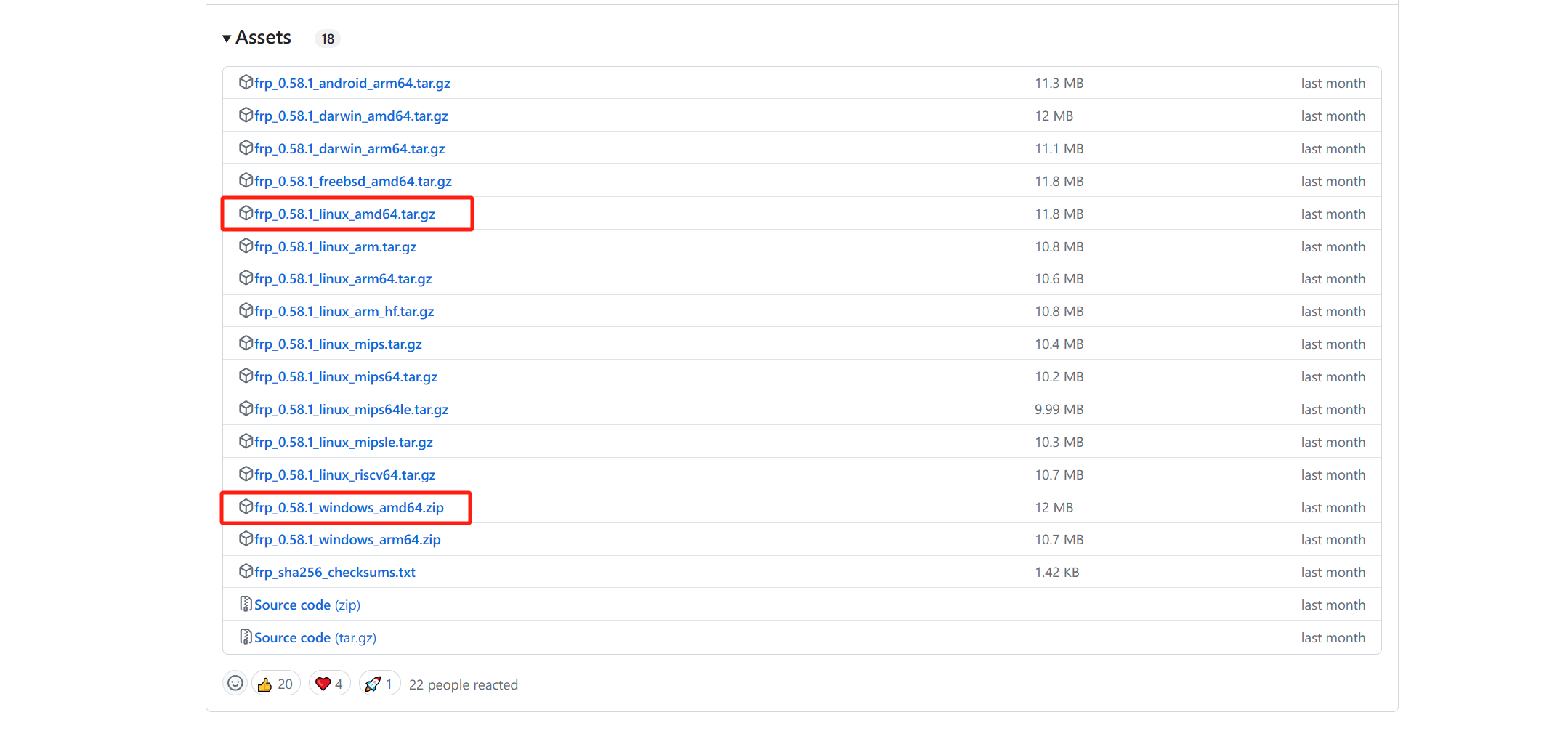Collapse the Assets section triangle

click(227, 39)
